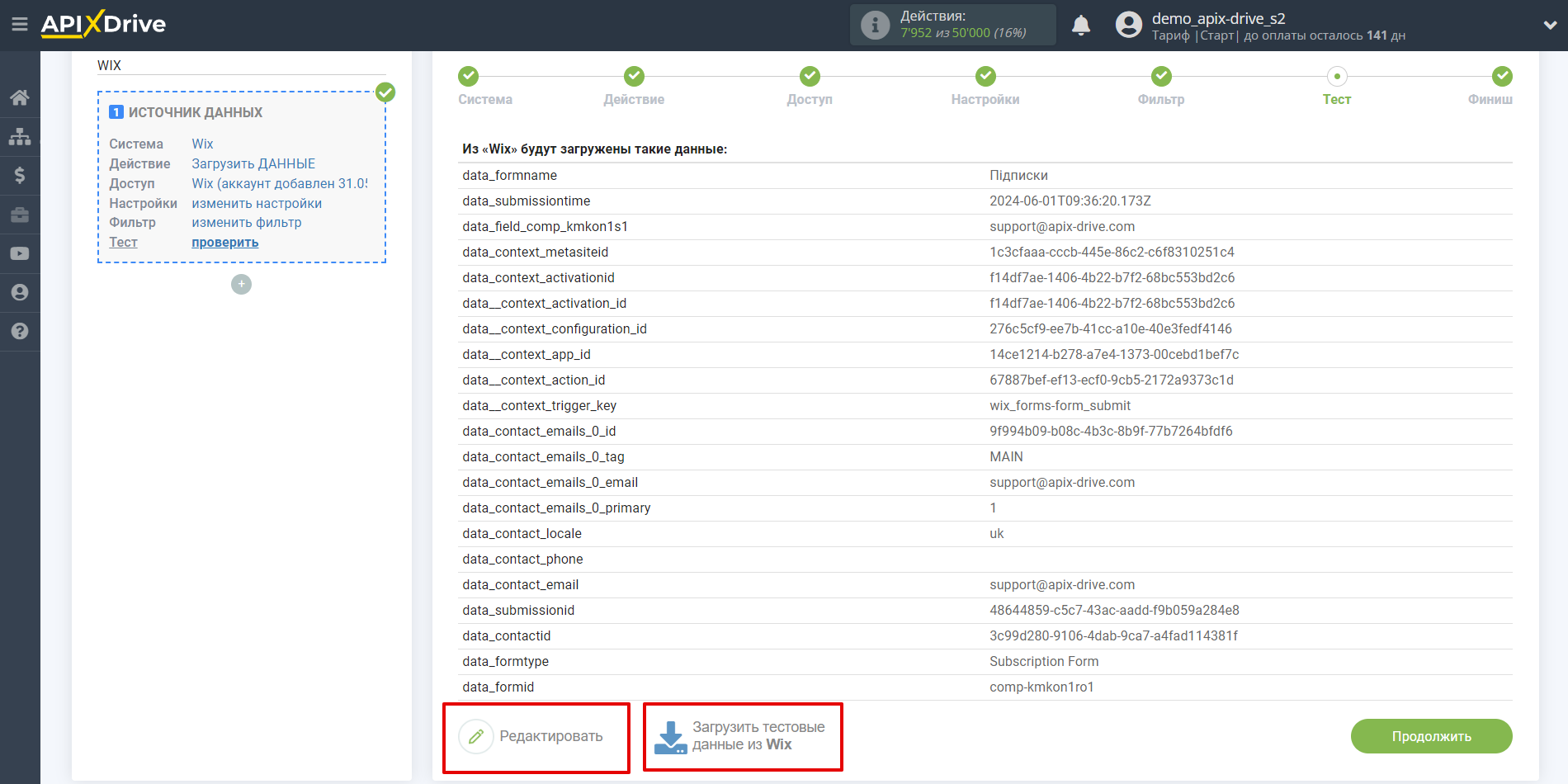Image resolution: width=1568 pixels, height=784 pixels.
Task: Click the add block plus icon
Action: point(241,284)
